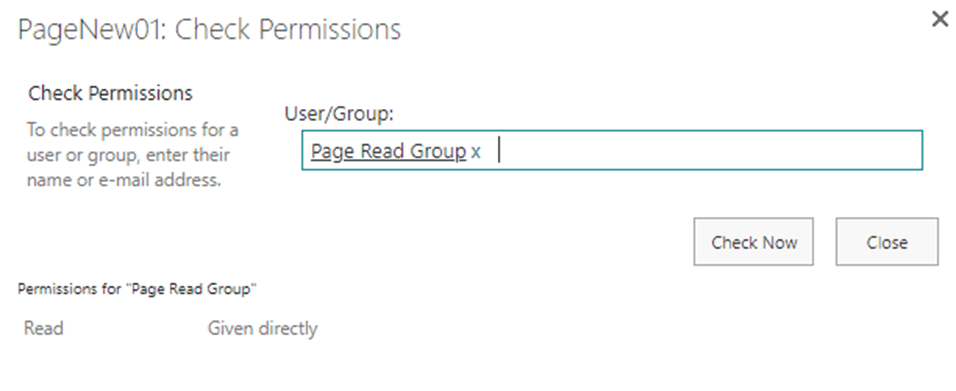Click quoted "Page Read Group" in results heading
Screen dimensions: 956x391
coord(191,289)
